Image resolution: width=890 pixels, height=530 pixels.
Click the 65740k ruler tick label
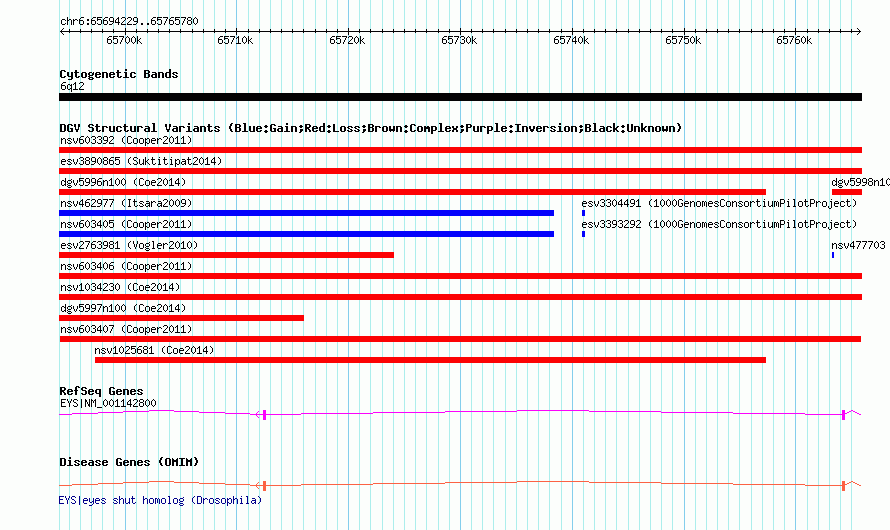[x=571, y=40]
